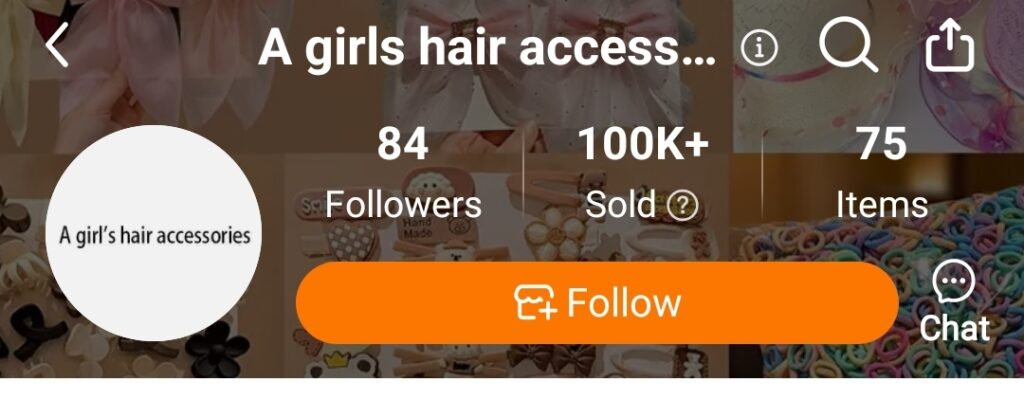Open the shop info circle icon

pos(760,48)
